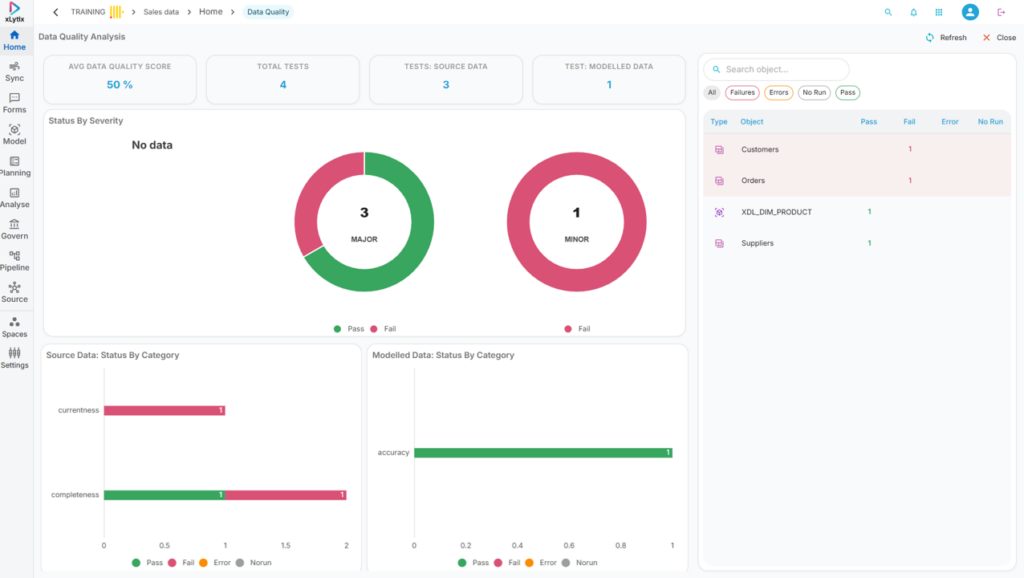The width and height of the screenshot is (1024, 578).
Task: Enable the No Run filter chip
Action: (814, 93)
